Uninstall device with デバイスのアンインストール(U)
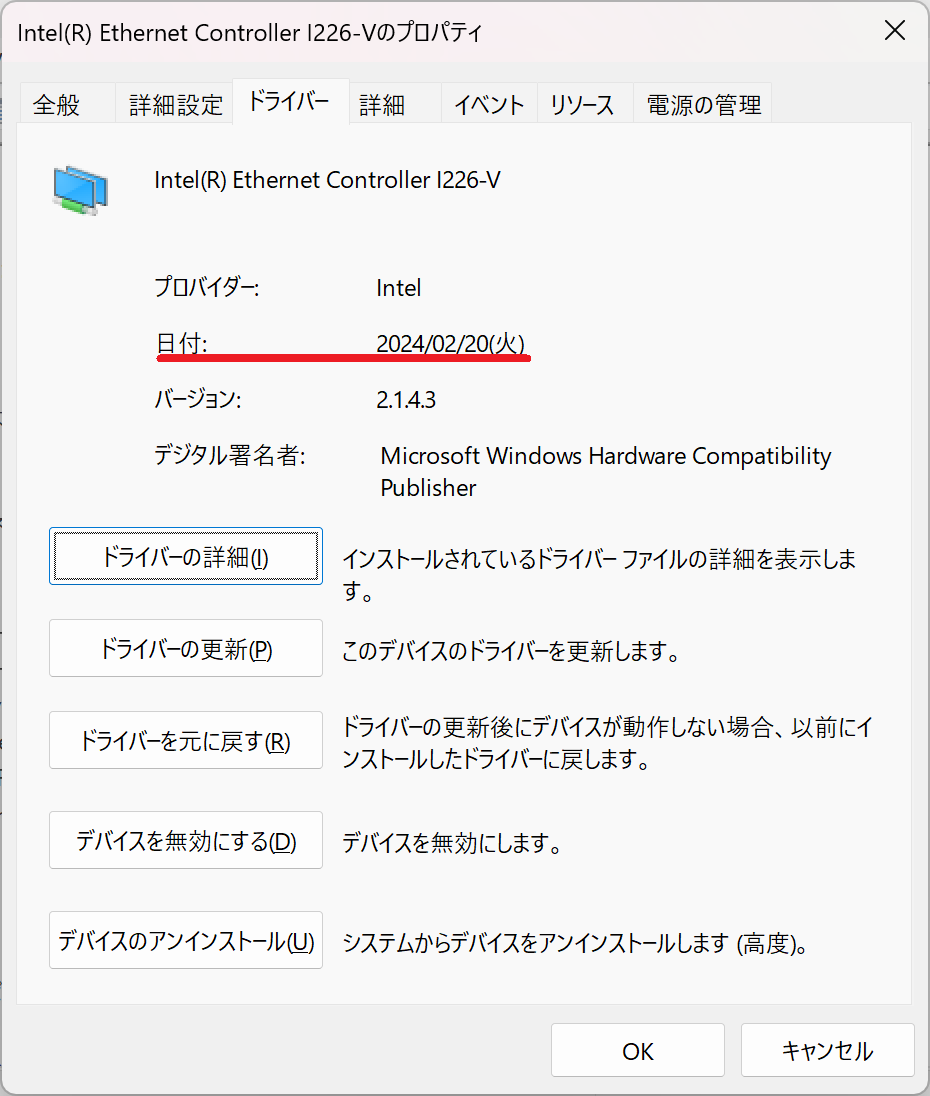 [x=186, y=940]
